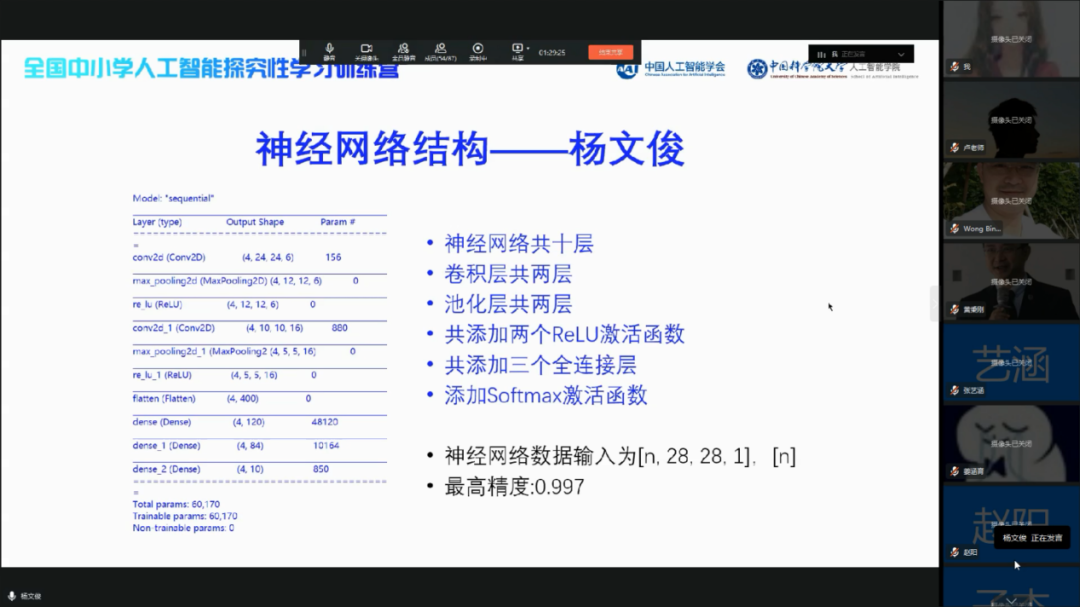
Task: Expand the share options arrow
Action: 528,48
